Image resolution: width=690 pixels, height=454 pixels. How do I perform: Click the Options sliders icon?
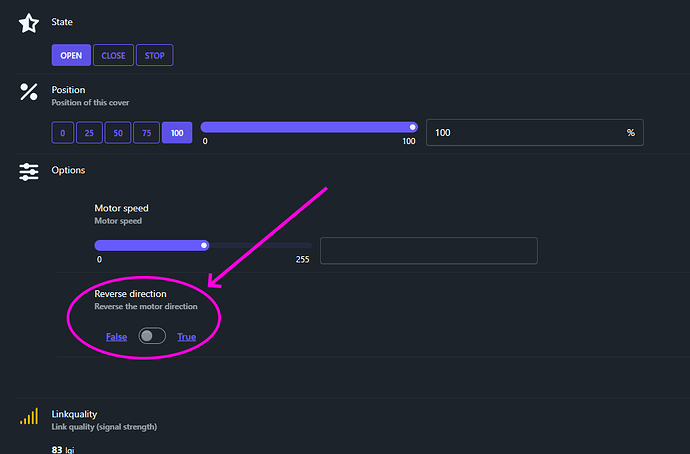pos(29,172)
